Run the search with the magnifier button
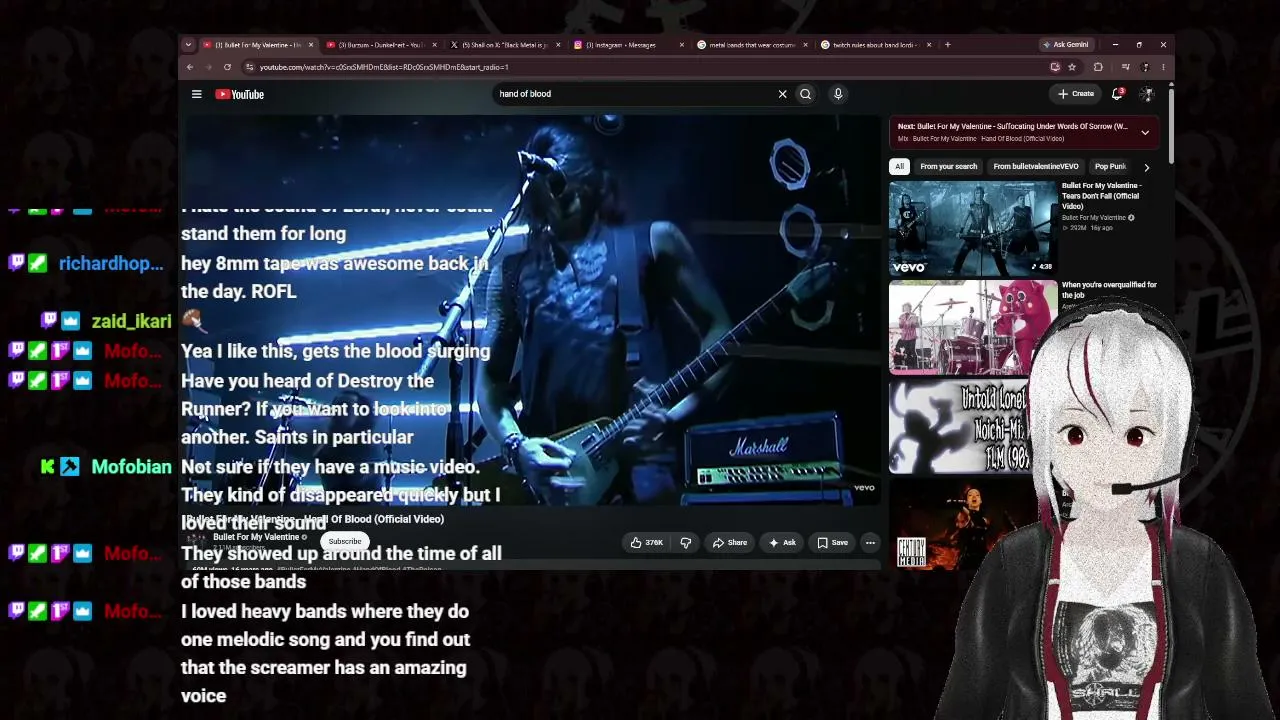Viewport: 1280px width, 720px height. pos(805,94)
